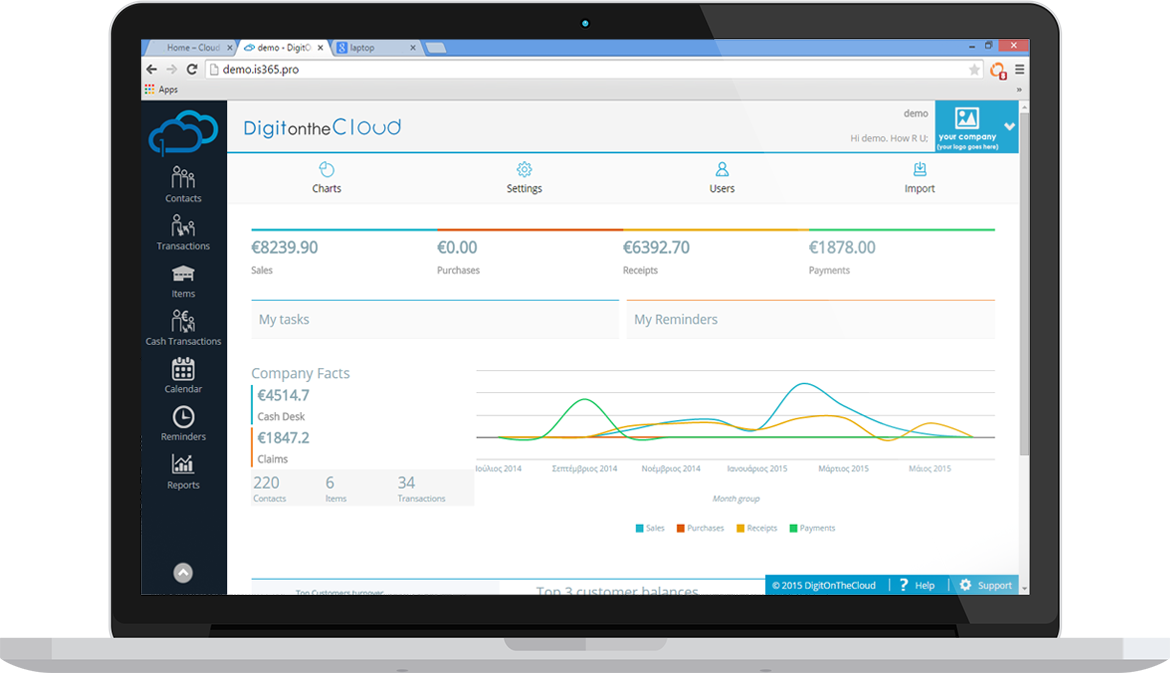Toggle the Sales legend swatch
The image size is (1170, 673).
(x=639, y=528)
